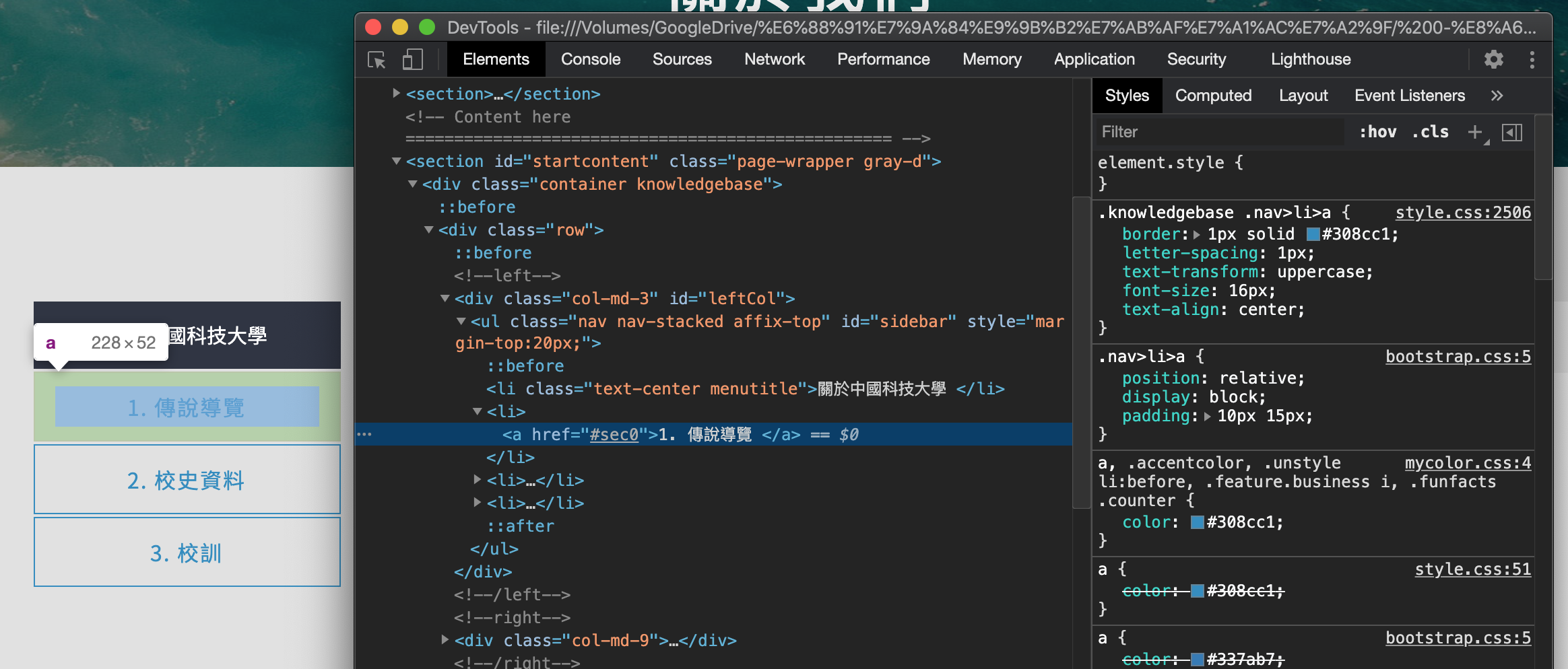This screenshot has height=669, width=1568.
Task: Click the new style rule plus icon
Action: 1475,132
